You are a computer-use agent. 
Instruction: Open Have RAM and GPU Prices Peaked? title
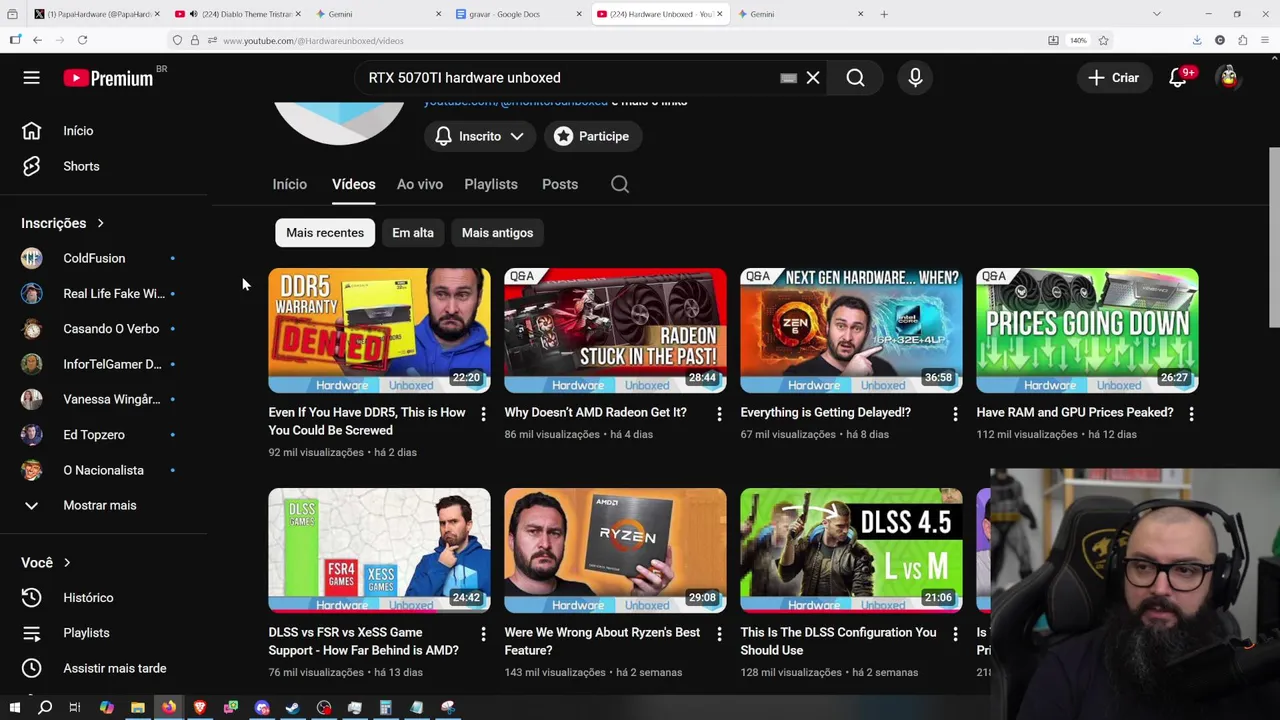coord(1075,412)
